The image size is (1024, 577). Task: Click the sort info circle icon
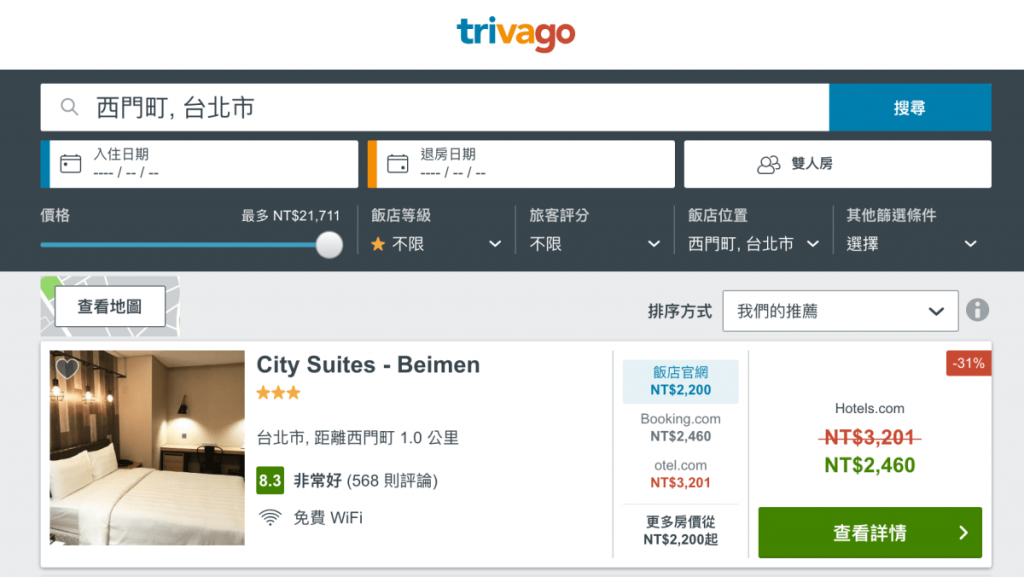978,310
